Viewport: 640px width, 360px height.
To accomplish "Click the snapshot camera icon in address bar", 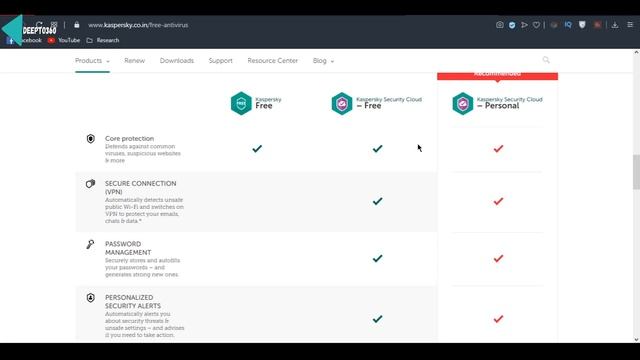I will (499, 25).
